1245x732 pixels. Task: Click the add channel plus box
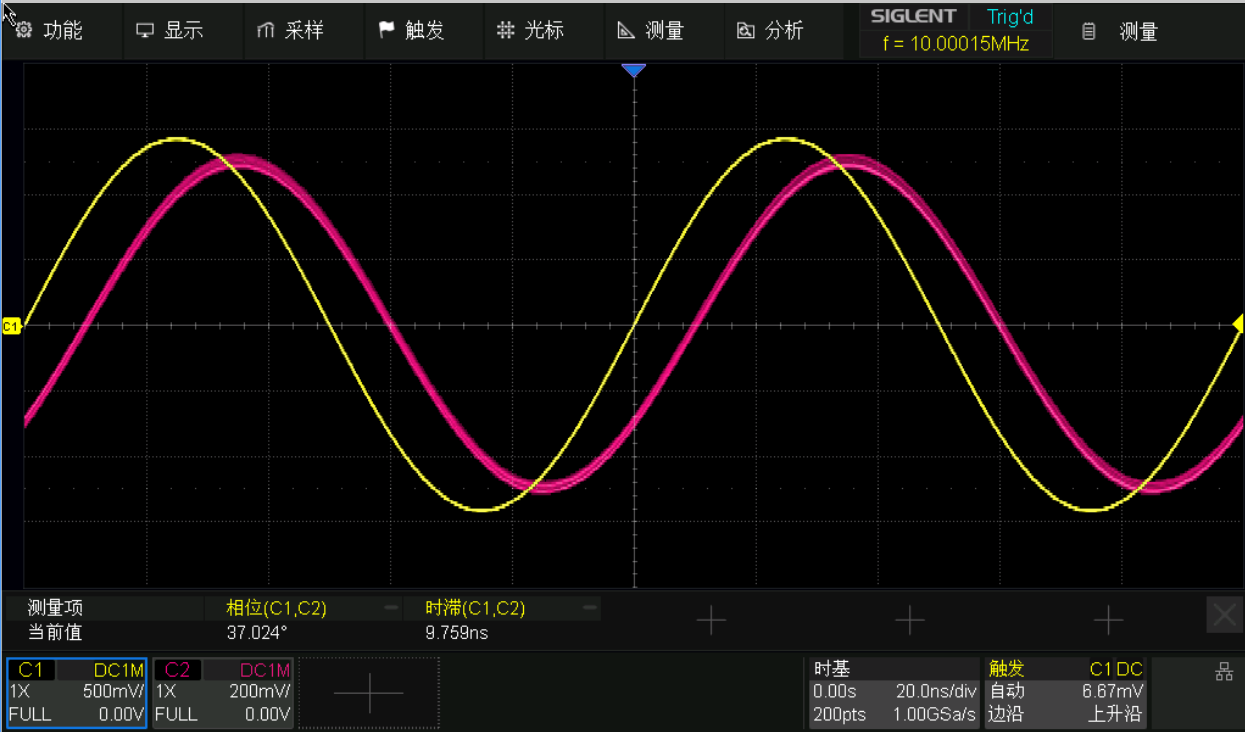(369, 692)
